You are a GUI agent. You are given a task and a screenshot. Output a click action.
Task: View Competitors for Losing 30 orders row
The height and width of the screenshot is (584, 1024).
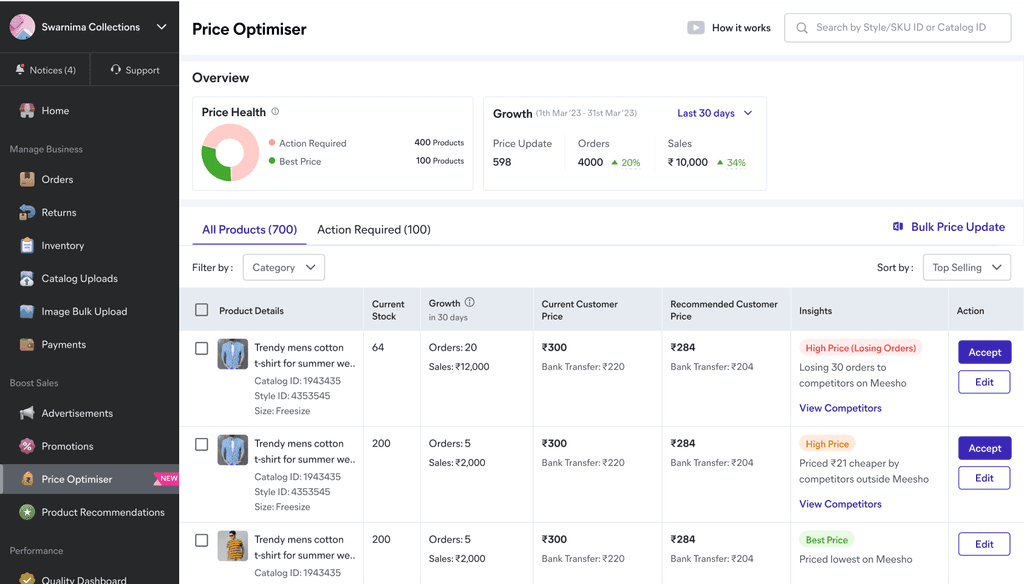pyautogui.click(x=840, y=408)
